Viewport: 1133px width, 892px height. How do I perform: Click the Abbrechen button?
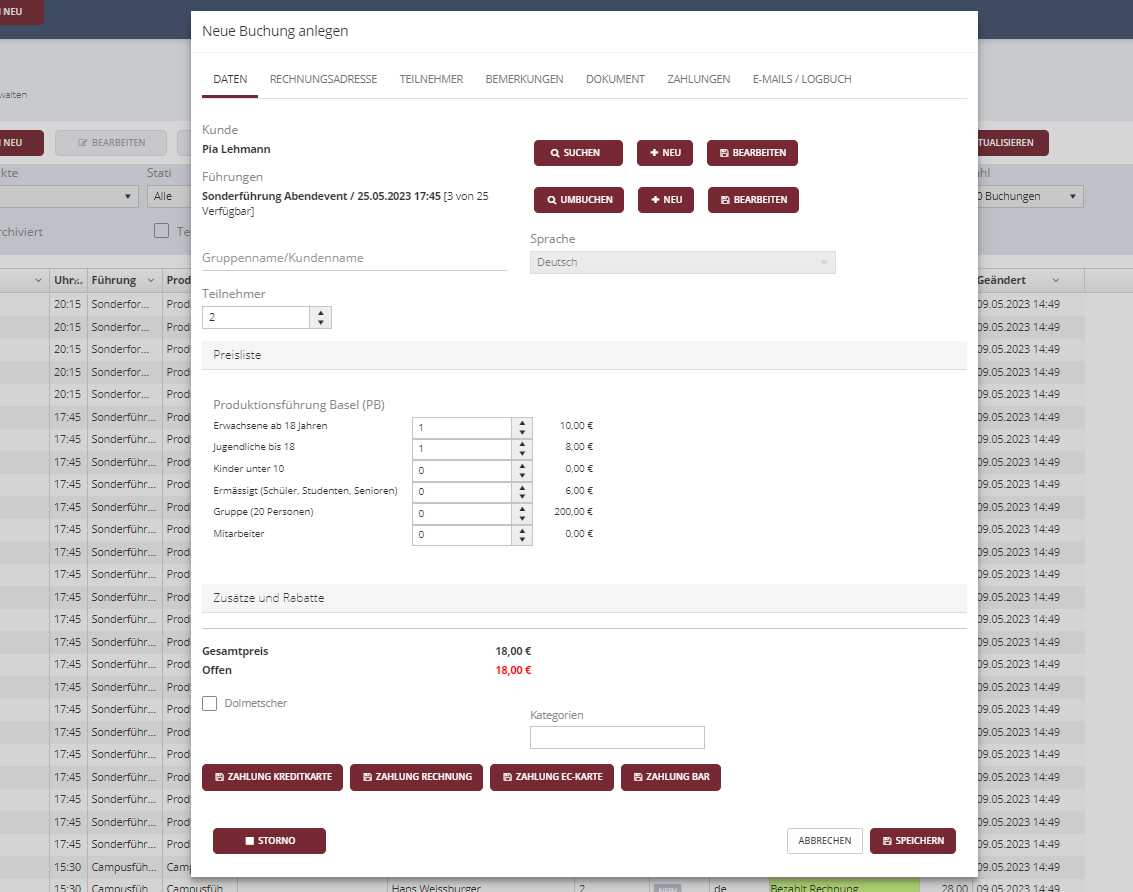824,841
